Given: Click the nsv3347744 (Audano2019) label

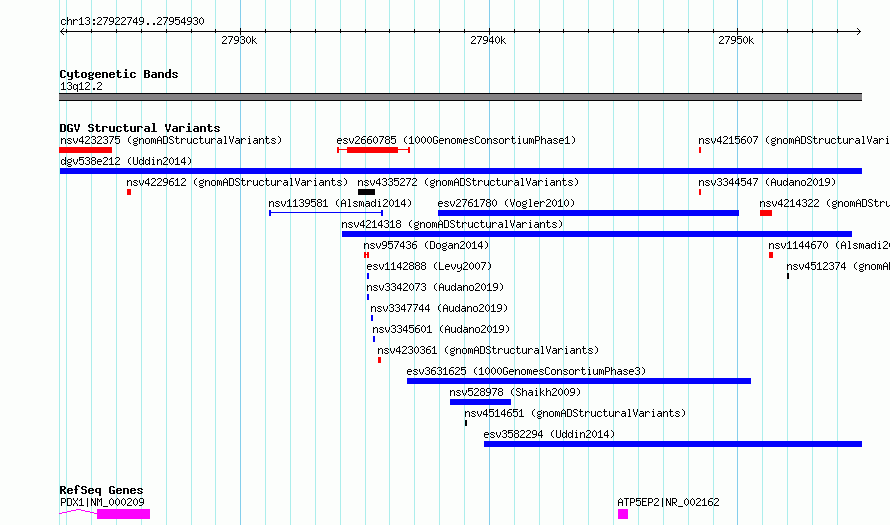Looking at the screenshot, I should tap(439, 308).
